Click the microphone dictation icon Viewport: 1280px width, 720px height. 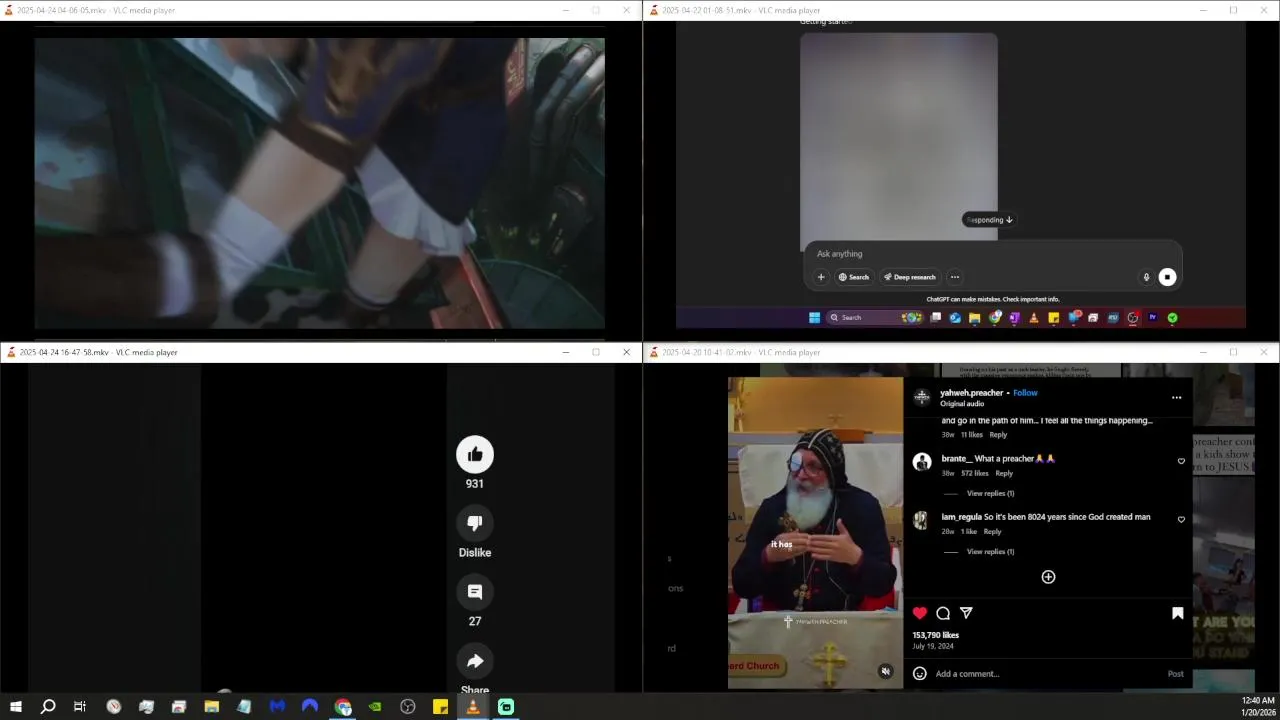pos(1146,277)
